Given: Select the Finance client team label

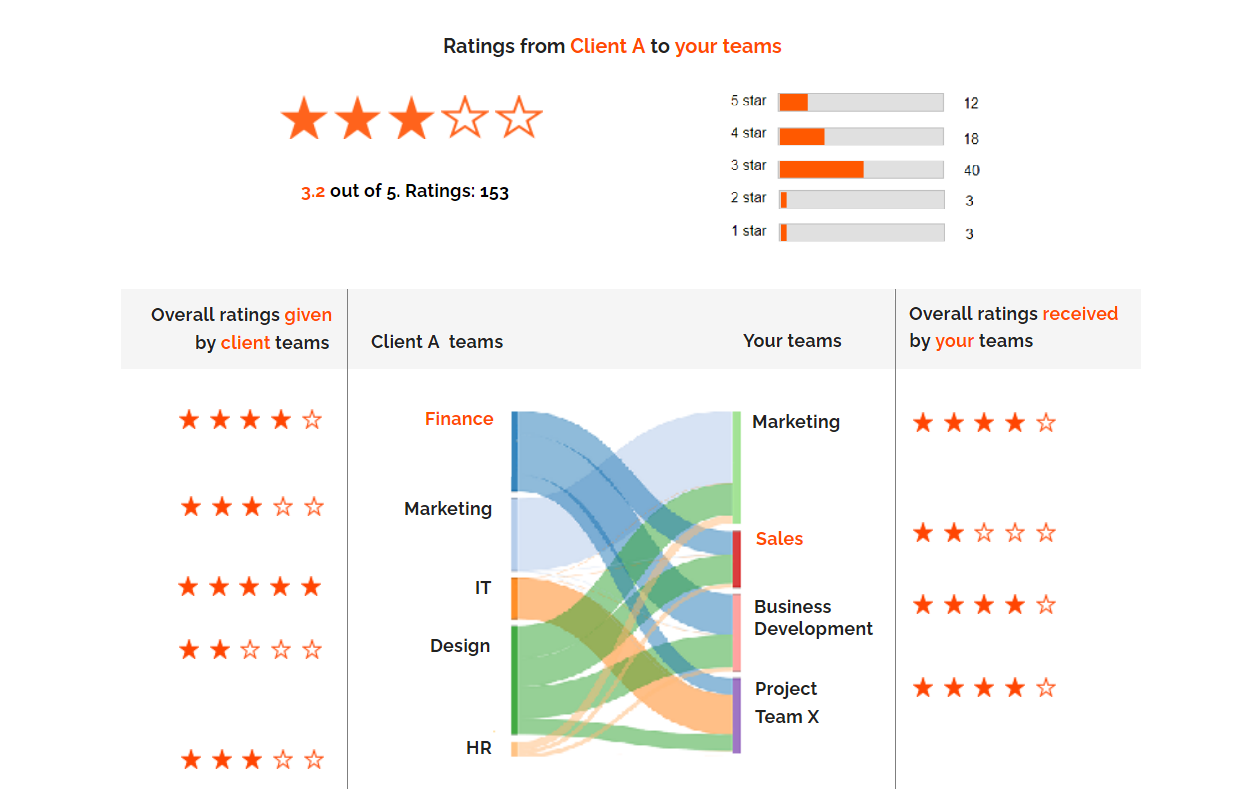Looking at the screenshot, I should 459,419.
